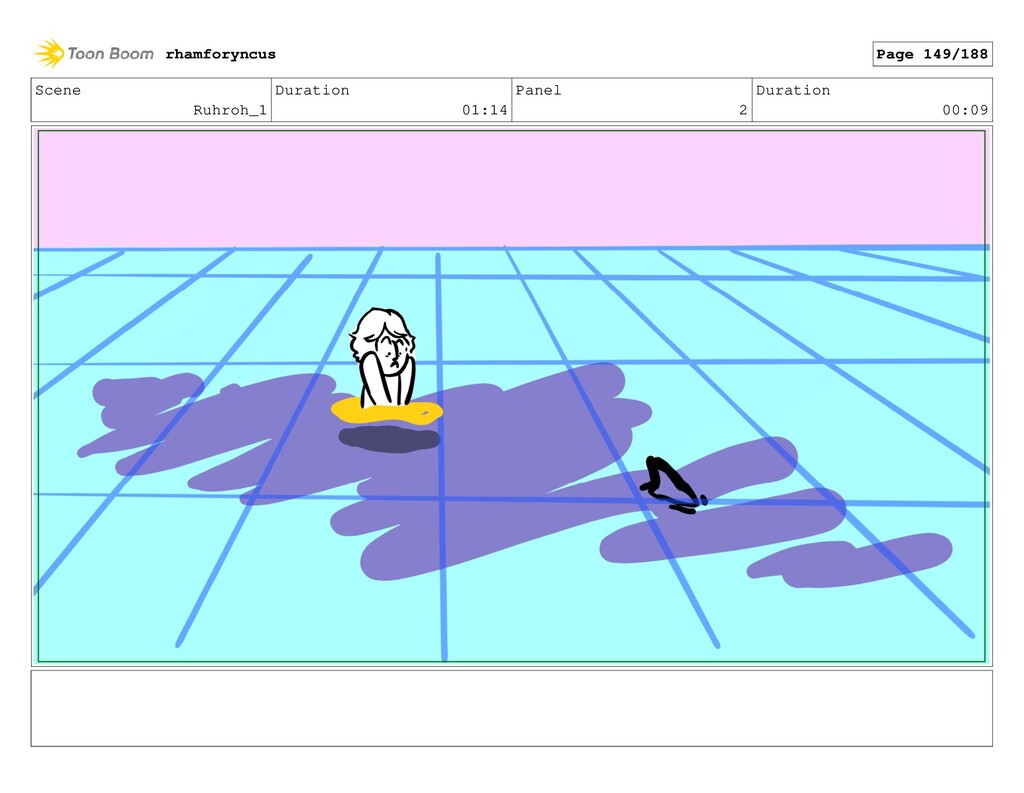Click the panel duration value 00:09
Viewport: 1024px width, 793px height.
(x=965, y=110)
